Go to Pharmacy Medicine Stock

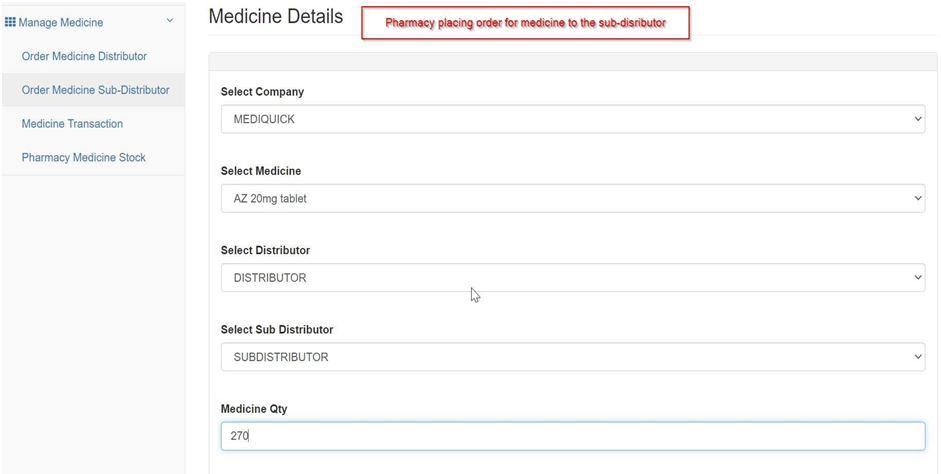(83, 157)
